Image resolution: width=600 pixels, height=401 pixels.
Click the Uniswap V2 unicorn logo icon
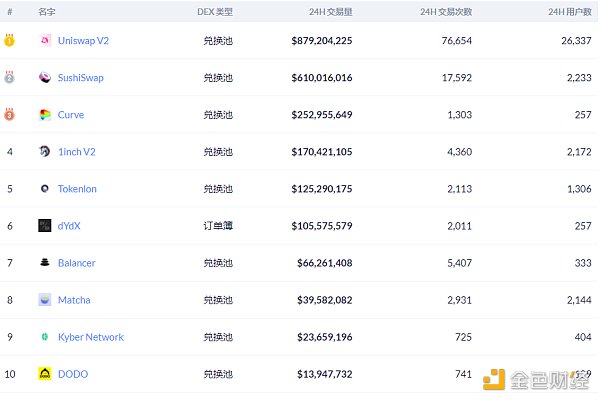45,41
